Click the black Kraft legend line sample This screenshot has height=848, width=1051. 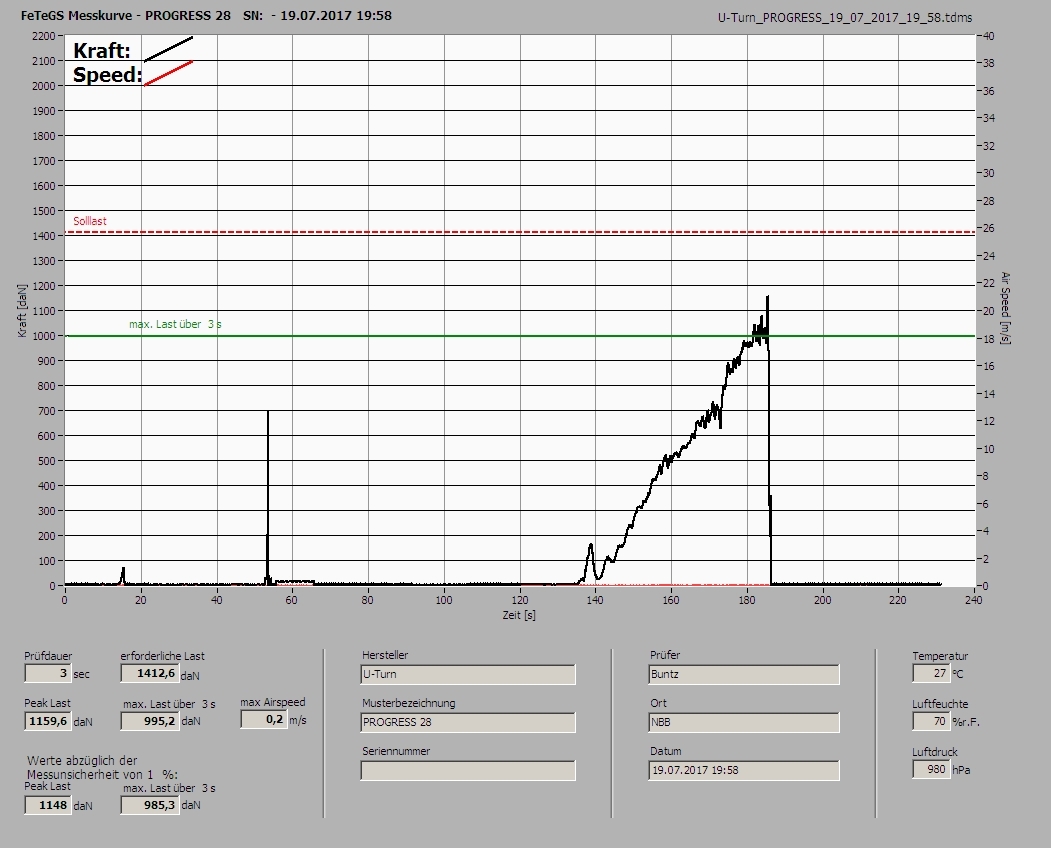[168, 49]
